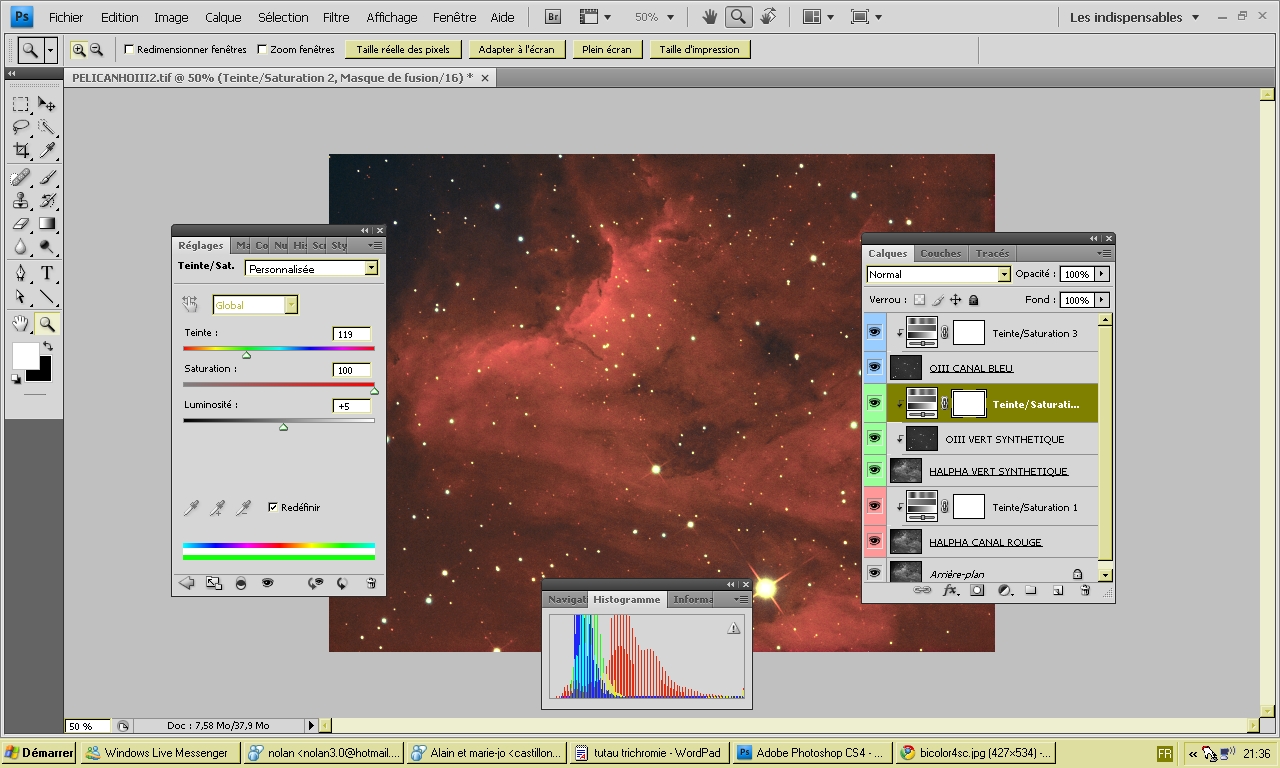1280x768 pixels.
Task: Select the Lasso tool
Action: (20, 127)
